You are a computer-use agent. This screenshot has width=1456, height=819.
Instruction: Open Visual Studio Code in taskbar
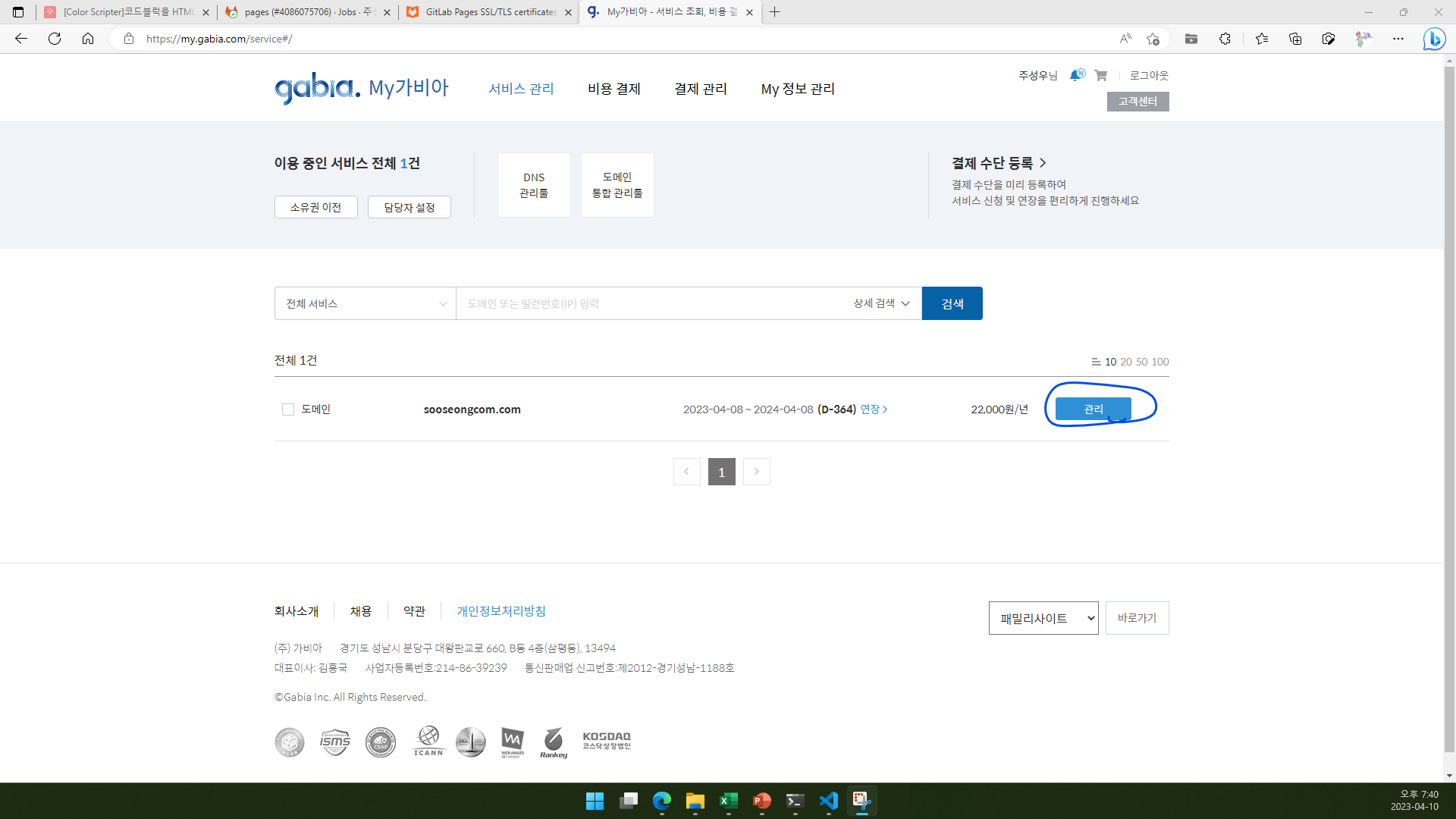(x=829, y=801)
